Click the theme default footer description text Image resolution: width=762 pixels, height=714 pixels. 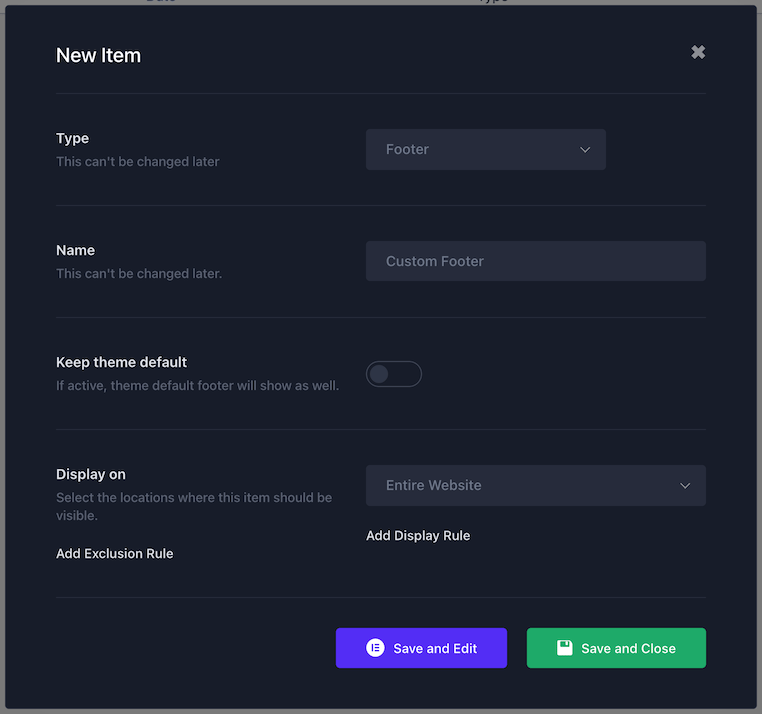[x=197, y=385]
